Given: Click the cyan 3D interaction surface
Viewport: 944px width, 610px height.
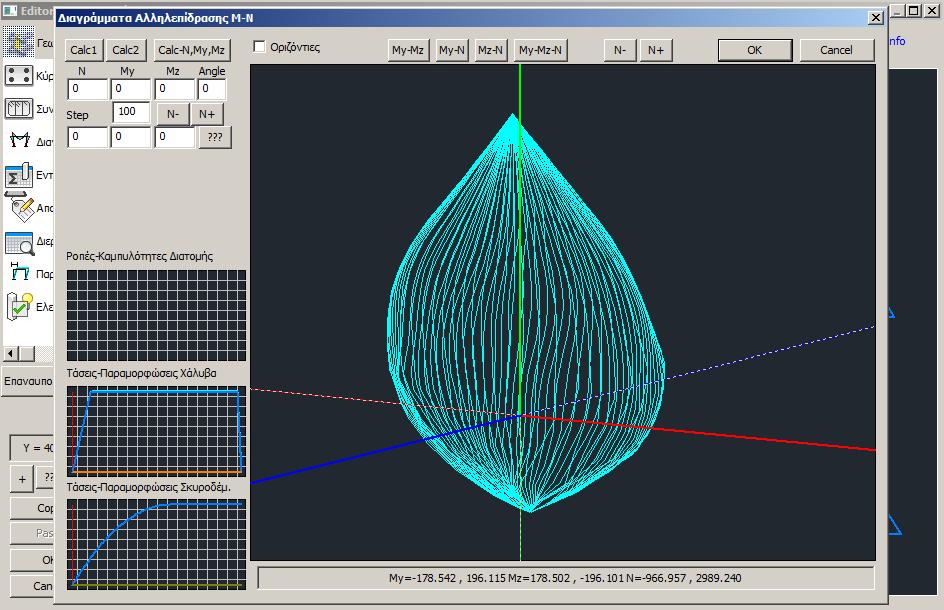Looking at the screenshot, I should (526, 313).
